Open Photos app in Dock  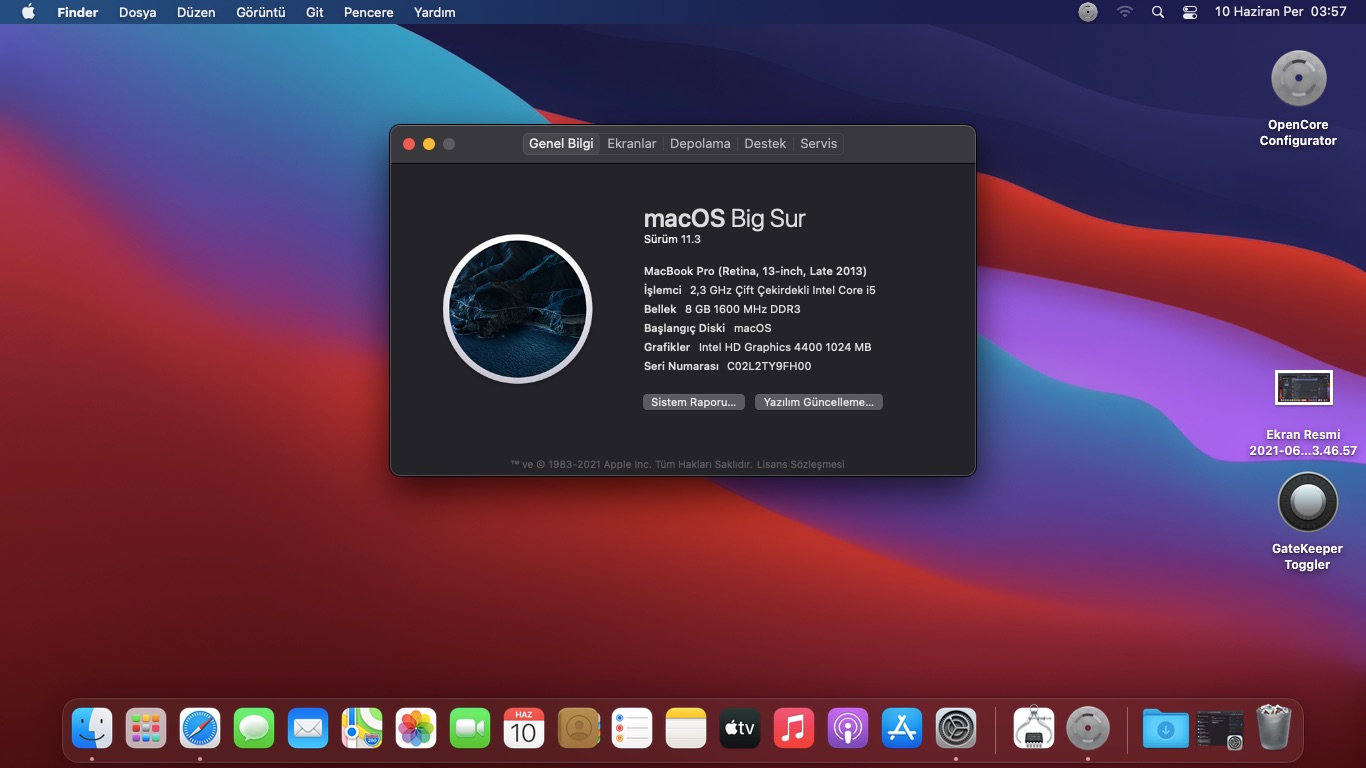click(x=416, y=728)
